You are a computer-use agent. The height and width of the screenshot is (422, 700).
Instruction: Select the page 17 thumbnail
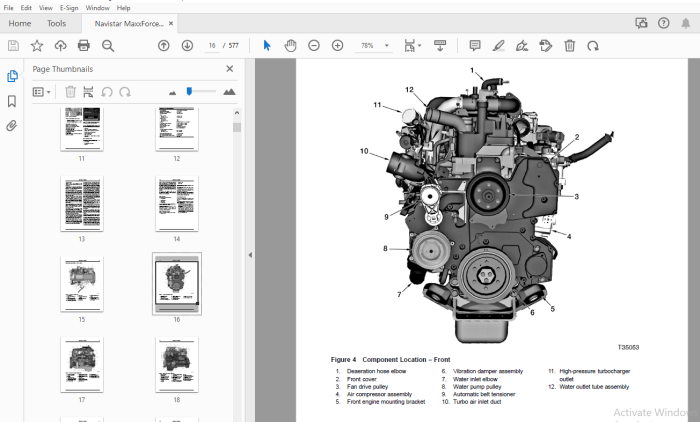tap(82, 364)
